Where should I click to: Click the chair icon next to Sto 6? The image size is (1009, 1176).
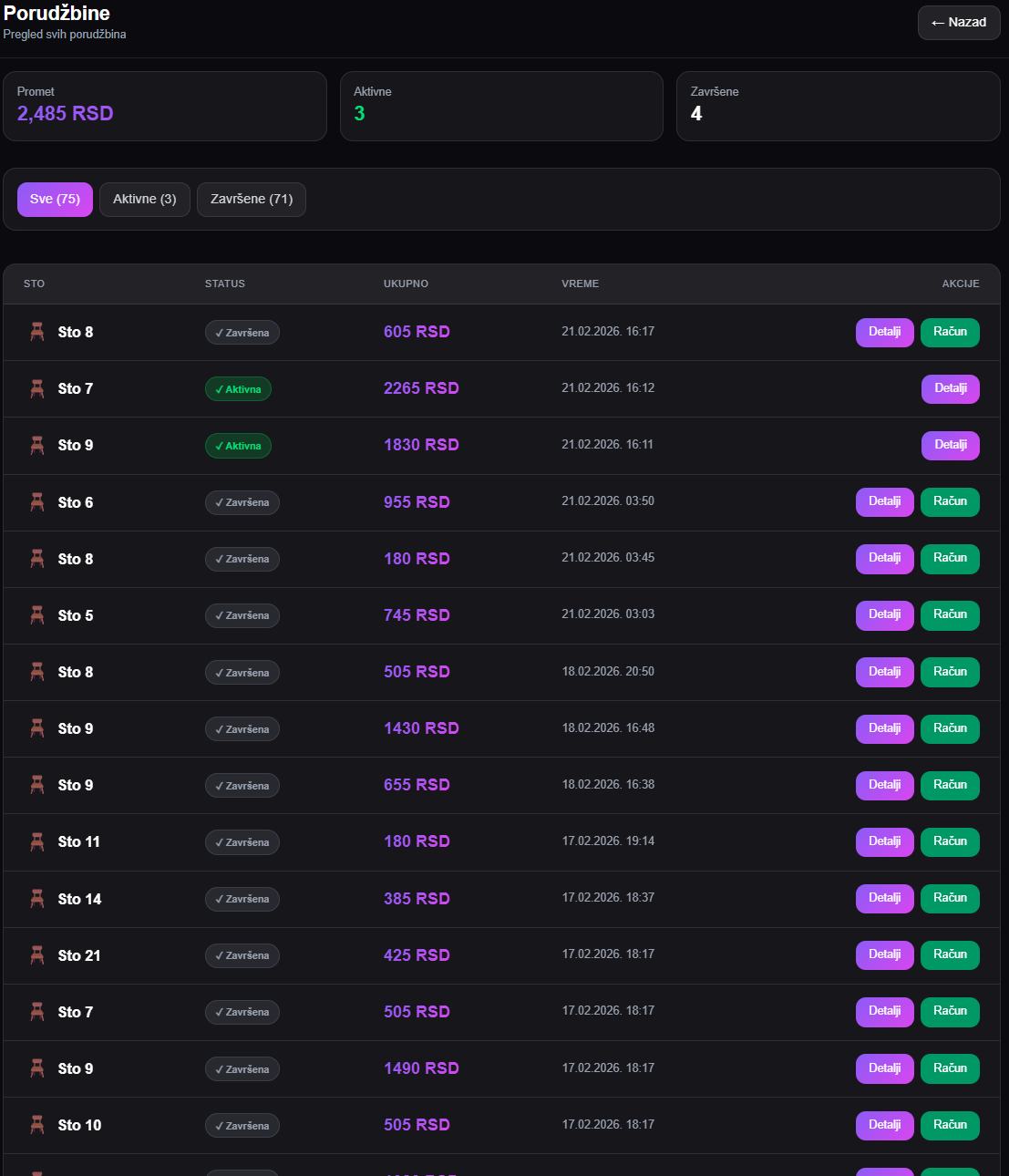coord(37,502)
